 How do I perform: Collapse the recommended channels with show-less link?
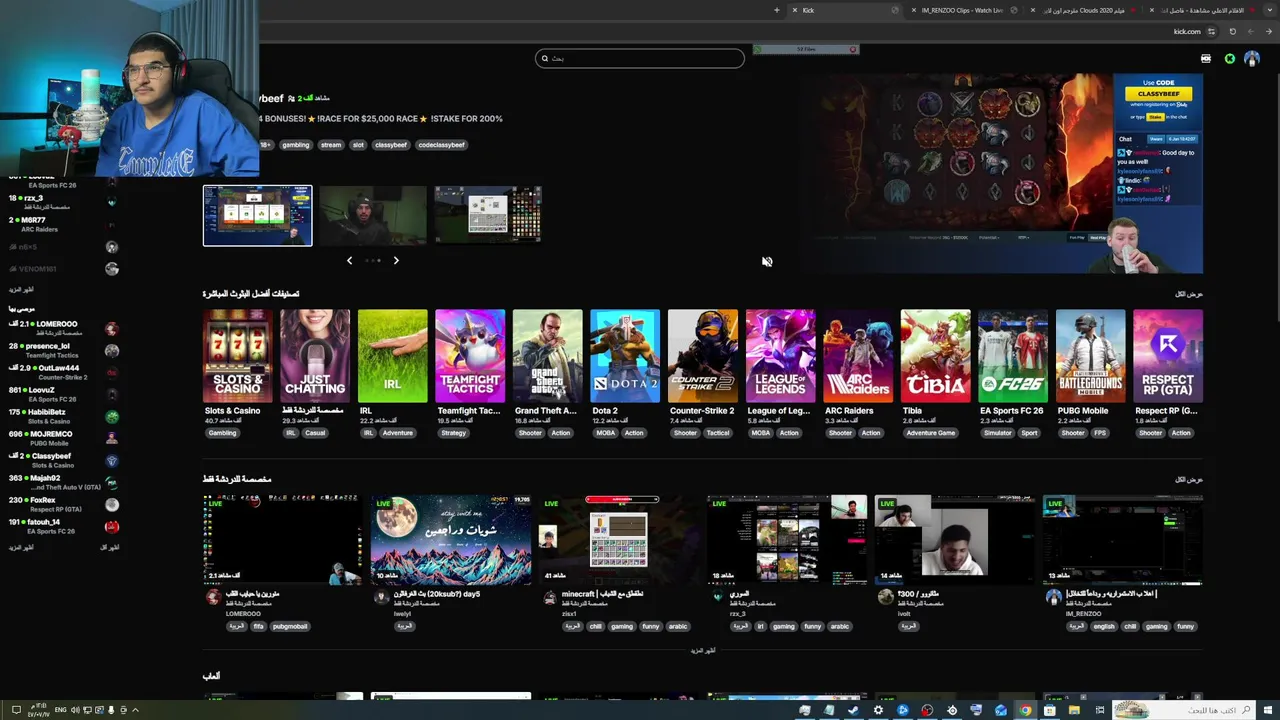[x=109, y=548]
